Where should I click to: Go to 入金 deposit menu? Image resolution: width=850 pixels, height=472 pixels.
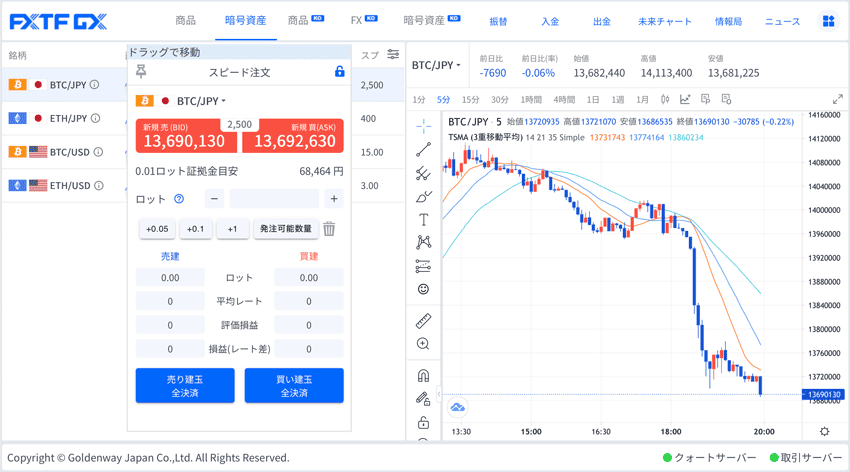point(550,22)
